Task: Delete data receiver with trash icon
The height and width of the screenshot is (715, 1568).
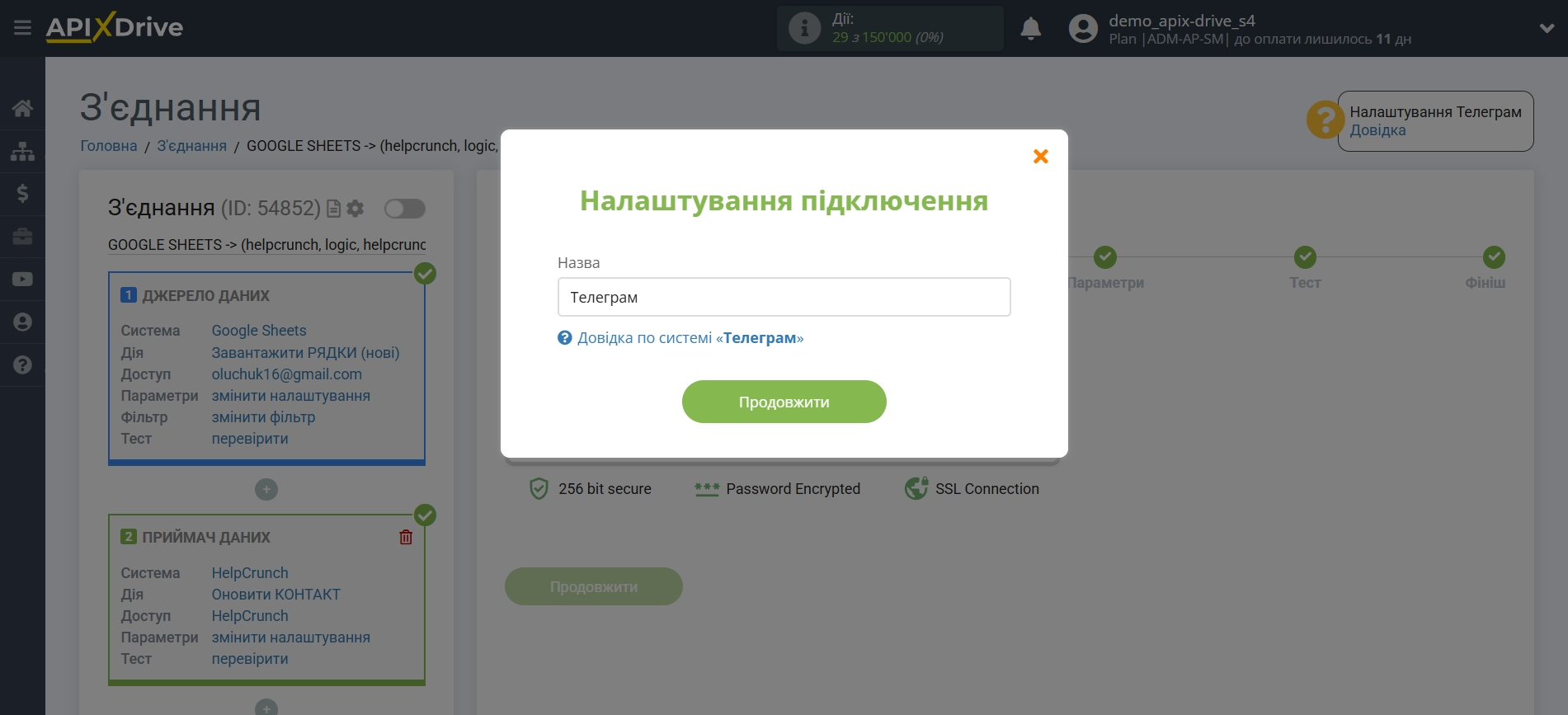Action: [406, 537]
